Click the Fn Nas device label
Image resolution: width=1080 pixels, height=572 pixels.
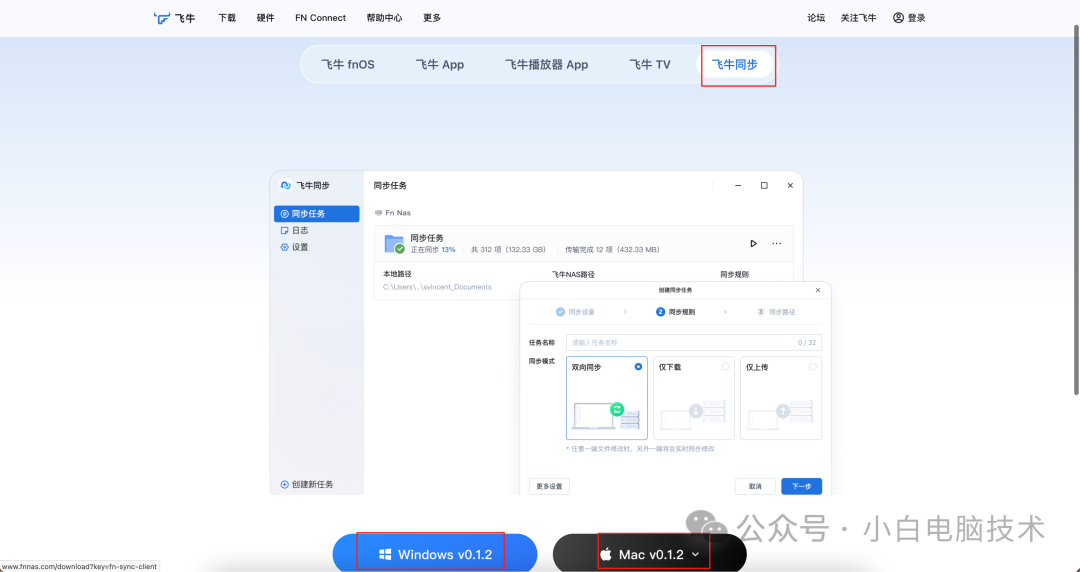[x=393, y=213]
